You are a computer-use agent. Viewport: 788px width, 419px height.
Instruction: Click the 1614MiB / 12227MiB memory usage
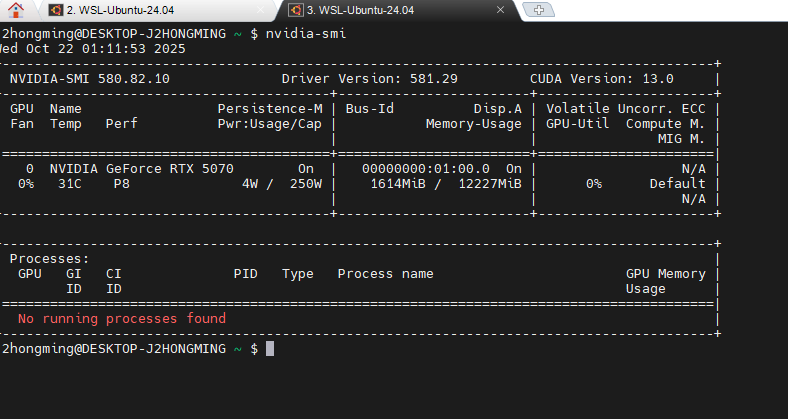point(445,184)
